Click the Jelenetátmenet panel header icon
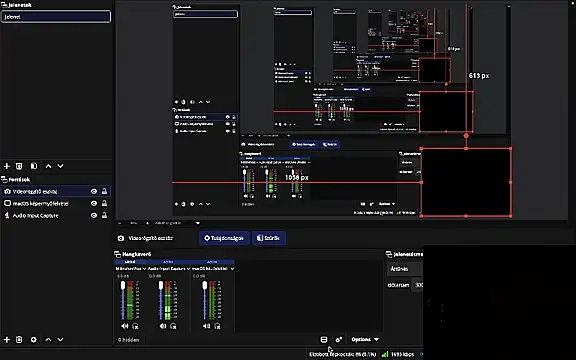This screenshot has width=576, height=360. pyautogui.click(x=389, y=254)
